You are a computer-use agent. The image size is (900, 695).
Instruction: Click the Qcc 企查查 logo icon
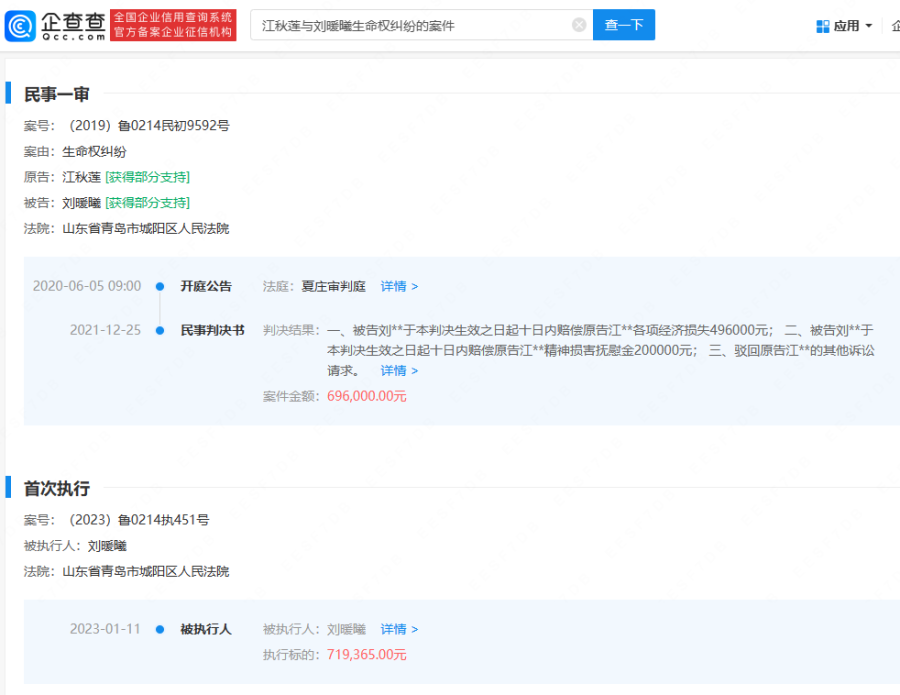pyautogui.click(x=20, y=26)
